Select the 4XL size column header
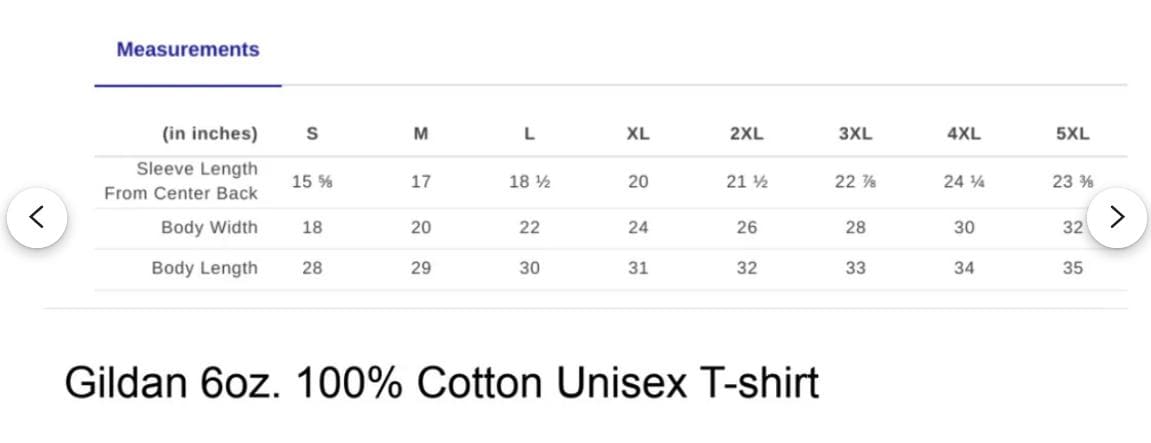 pos(964,134)
